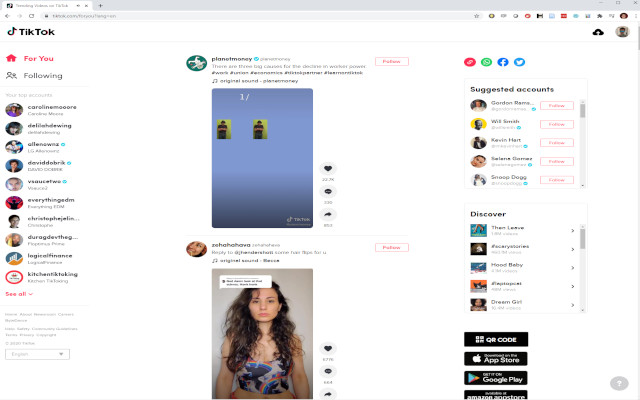Follow Snoop Dogg in suggested accounts
The image size is (640, 400).
pos(557,180)
